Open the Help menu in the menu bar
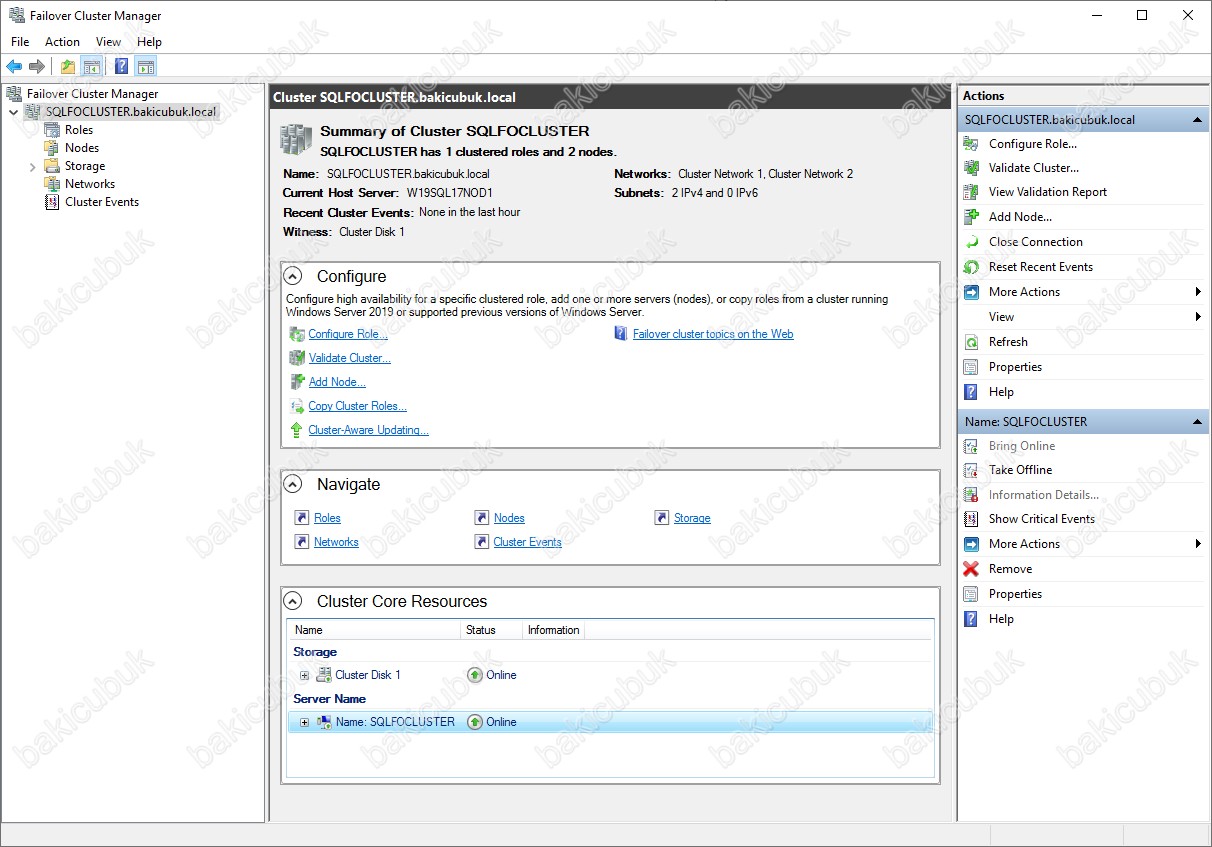The image size is (1212, 847). click(149, 42)
